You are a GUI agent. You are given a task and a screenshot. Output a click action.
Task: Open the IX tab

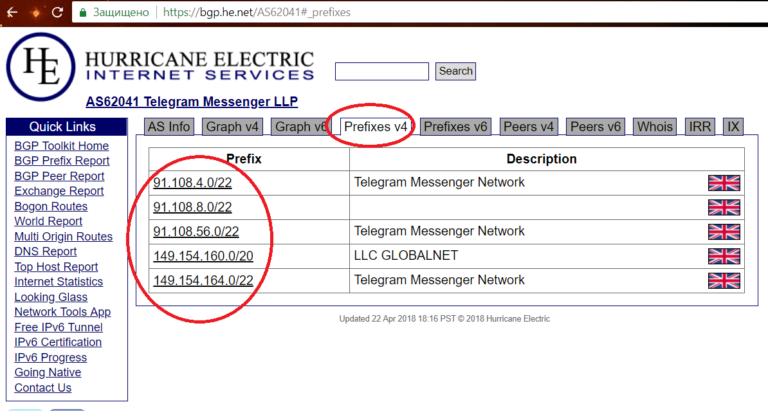[x=733, y=127]
